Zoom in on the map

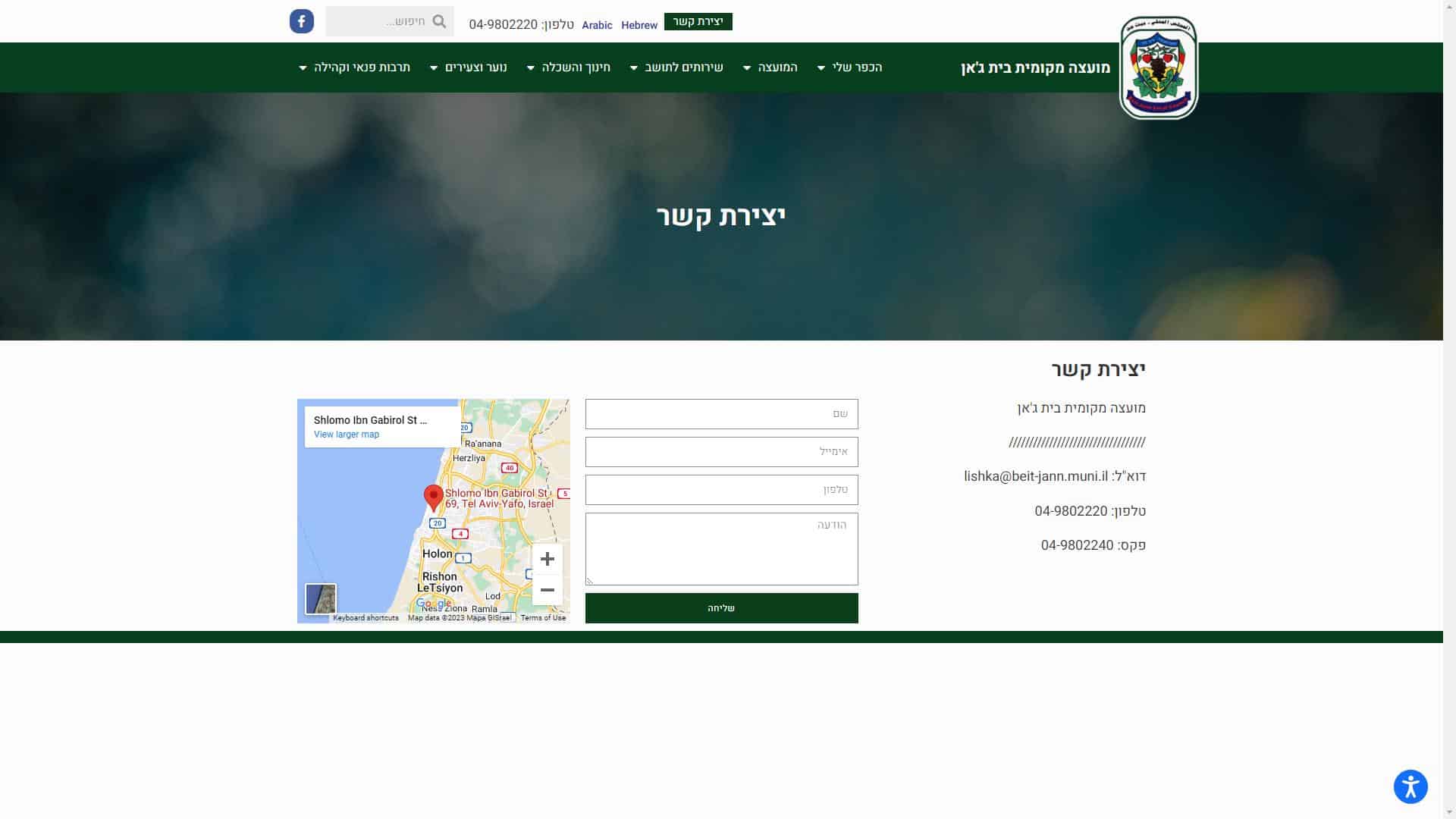pos(547,560)
